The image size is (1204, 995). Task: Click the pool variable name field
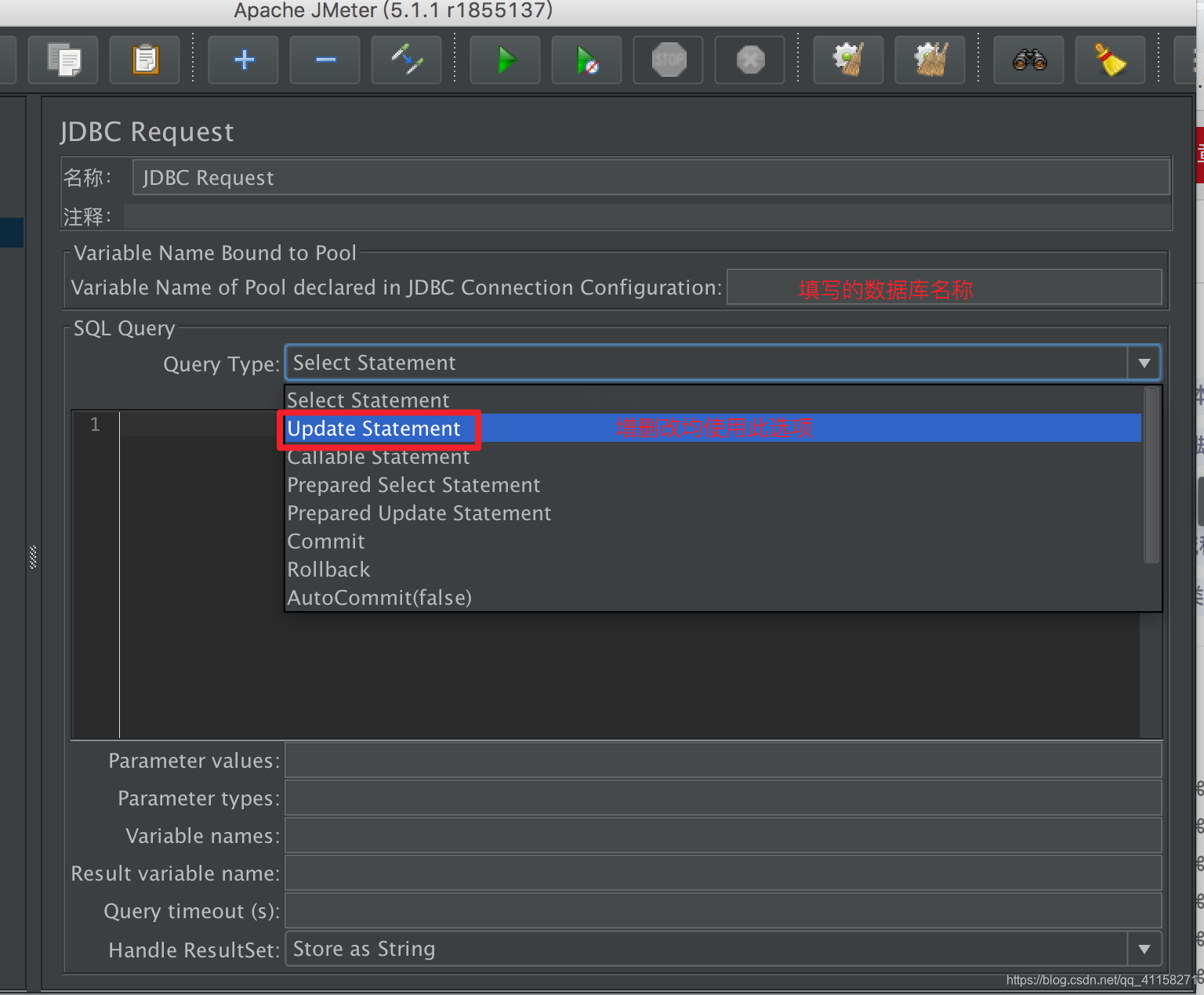[944, 288]
